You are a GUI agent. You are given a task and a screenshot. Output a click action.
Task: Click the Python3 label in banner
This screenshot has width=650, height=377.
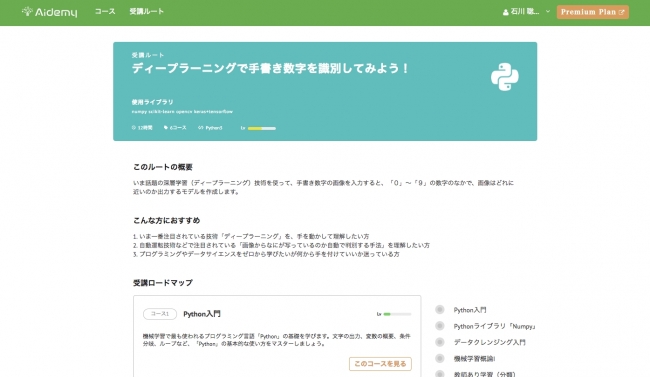[x=214, y=128]
